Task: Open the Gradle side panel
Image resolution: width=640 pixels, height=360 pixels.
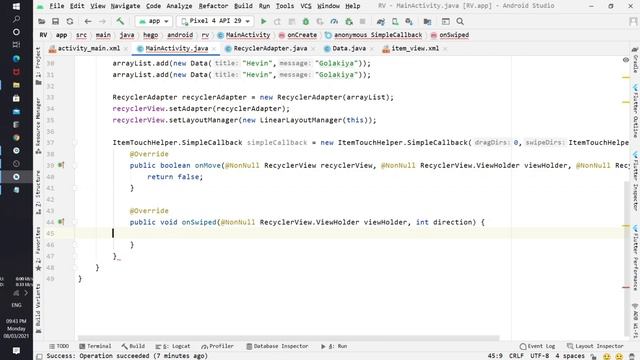Action: 636,60
